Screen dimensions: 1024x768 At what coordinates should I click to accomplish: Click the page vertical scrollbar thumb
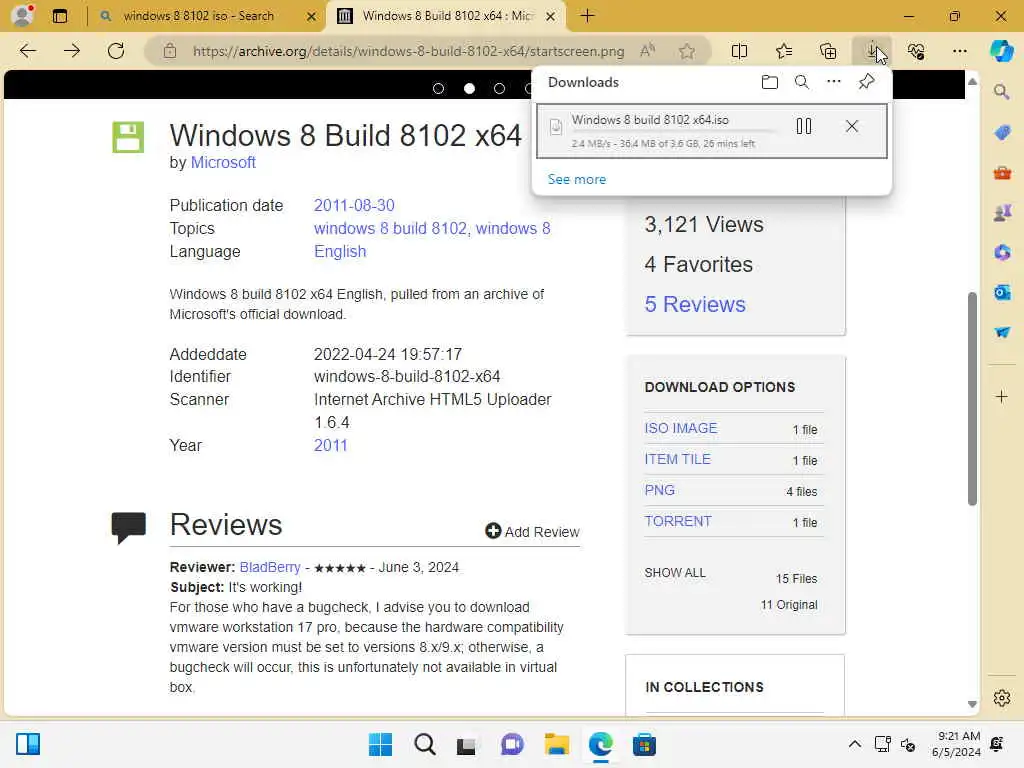tap(972, 398)
